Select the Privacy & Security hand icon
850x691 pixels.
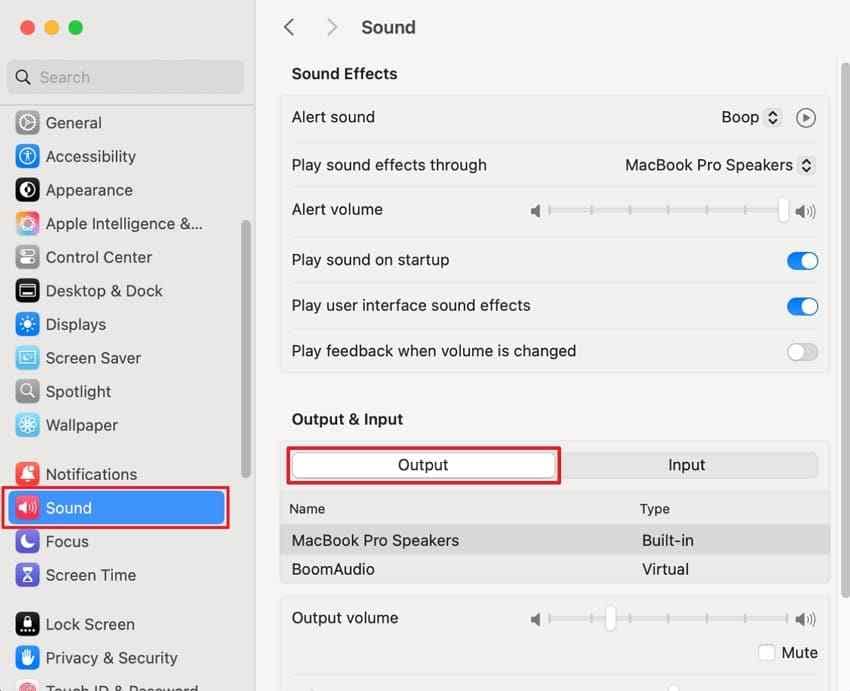click(x=27, y=658)
